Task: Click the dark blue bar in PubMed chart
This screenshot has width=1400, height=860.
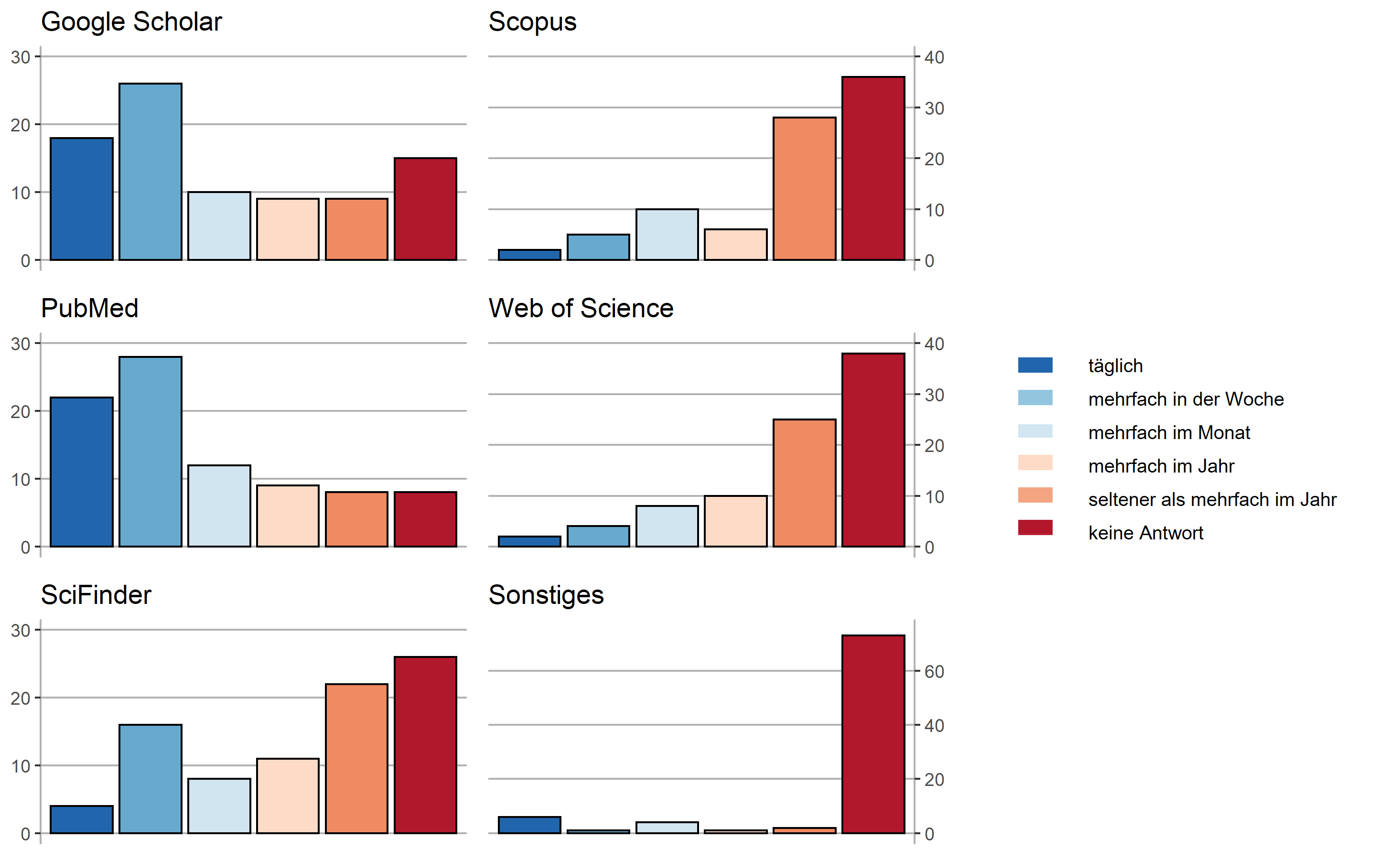Action: pyautogui.click(x=82, y=472)
